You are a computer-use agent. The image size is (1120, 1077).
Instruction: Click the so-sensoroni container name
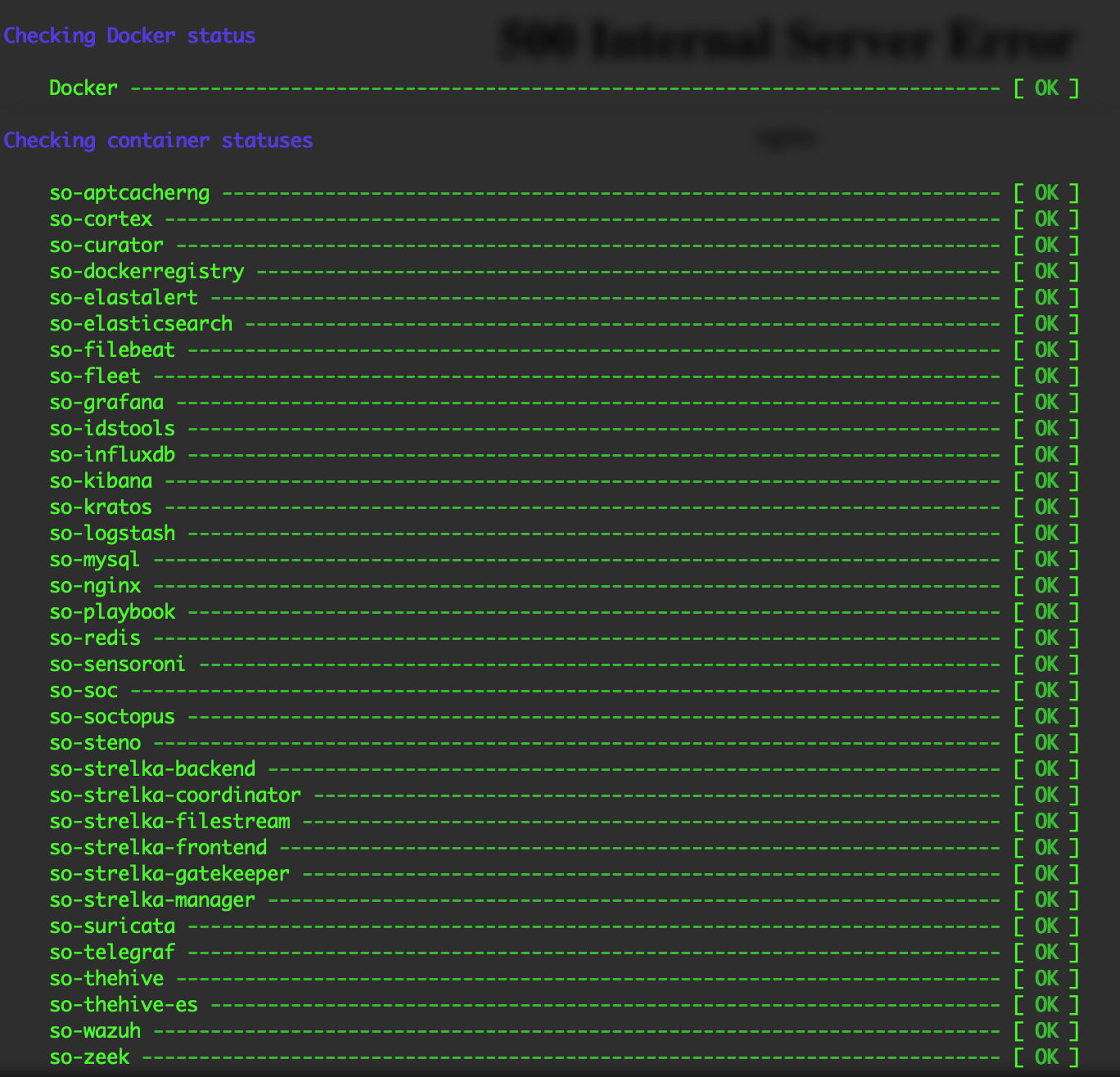117,665
